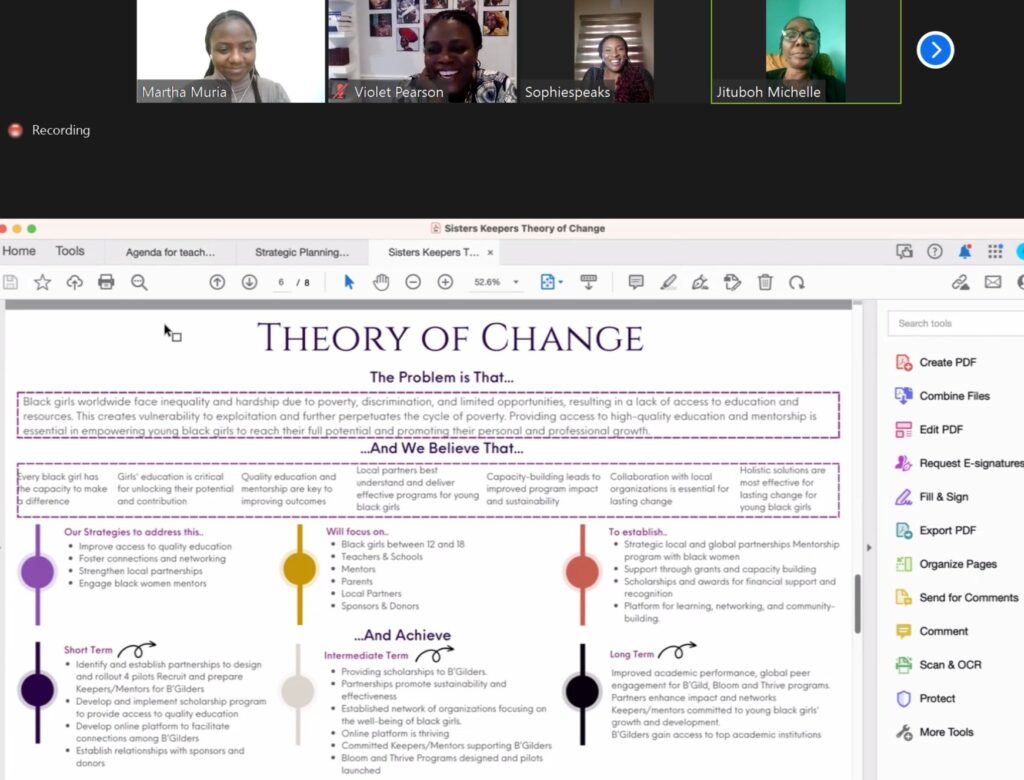
Task: Switch to the Strategic Planning tab
Action: pyautogui.click(x=302, y=253)
